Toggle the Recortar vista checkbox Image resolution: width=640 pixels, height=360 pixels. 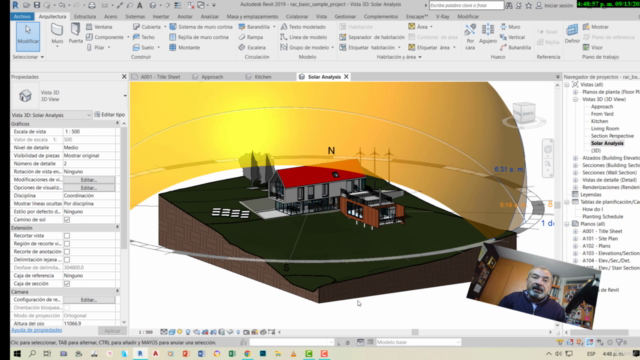pyautogui.click(x=67, y=236)
